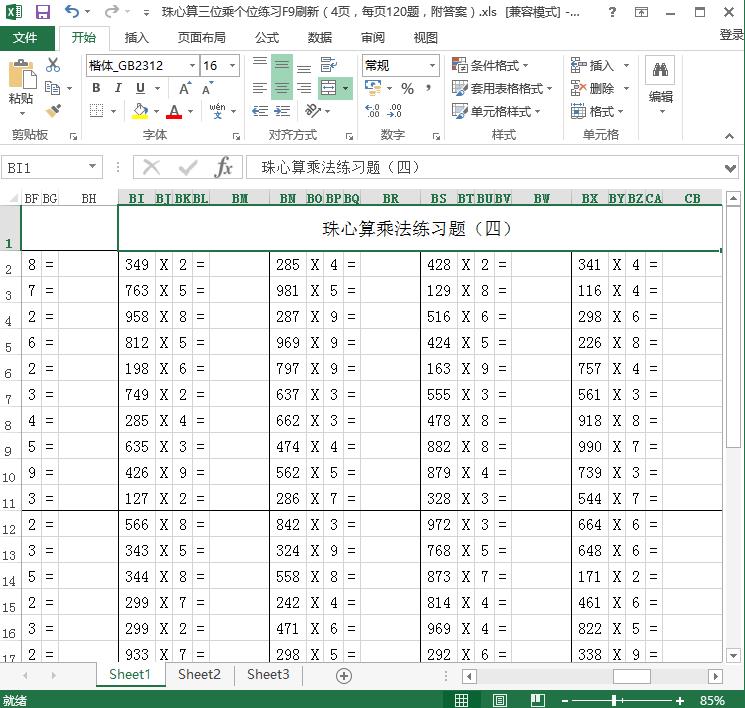Image resolution: width=745 pixels, height=708 pixels.
Task: Collapse the ribbon with the up chevron
Action: [x=729, y=136]
